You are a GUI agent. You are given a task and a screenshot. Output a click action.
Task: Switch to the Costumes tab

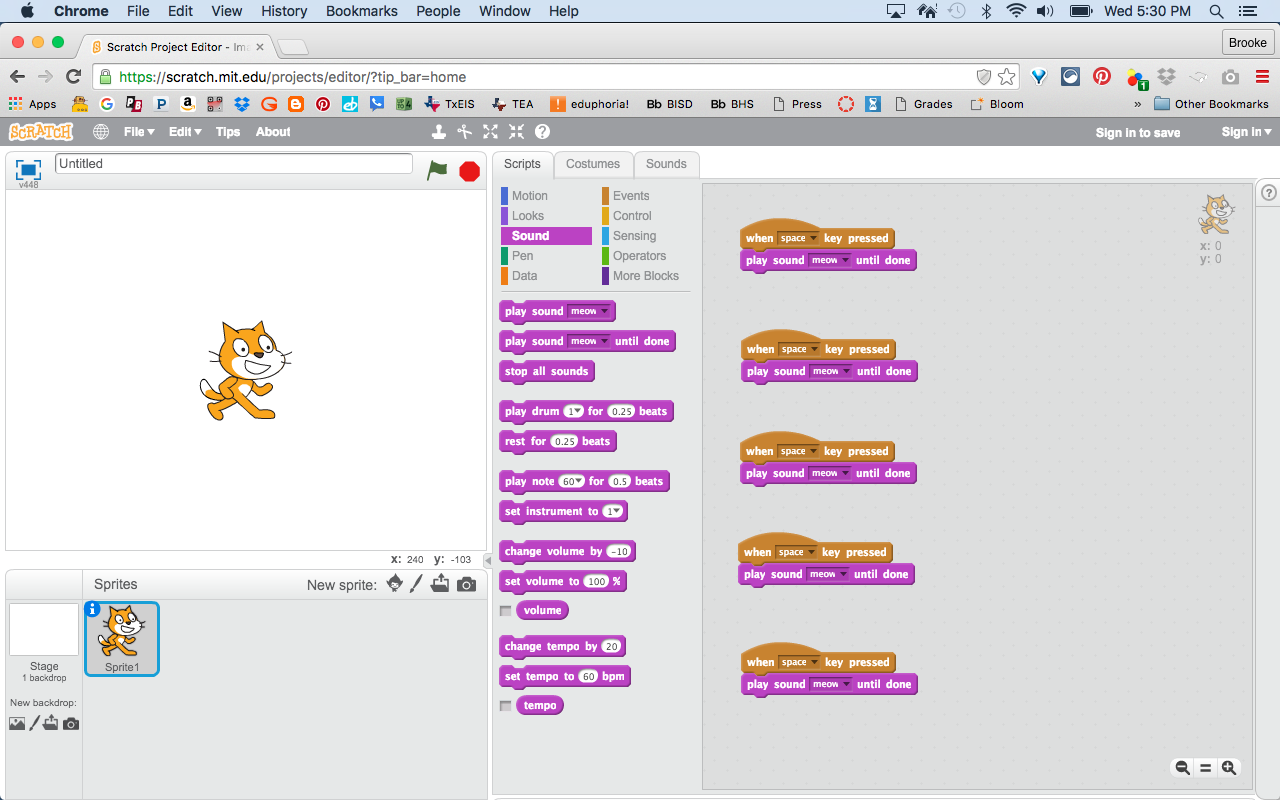pyautogui.click(x=593, y=164)
